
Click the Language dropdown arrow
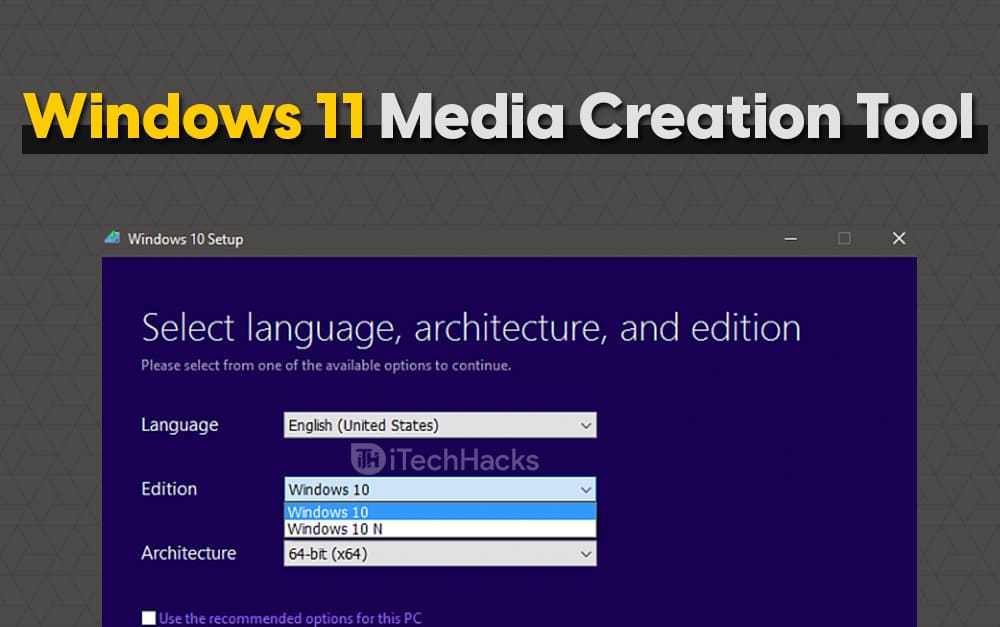tap(587, 425)
